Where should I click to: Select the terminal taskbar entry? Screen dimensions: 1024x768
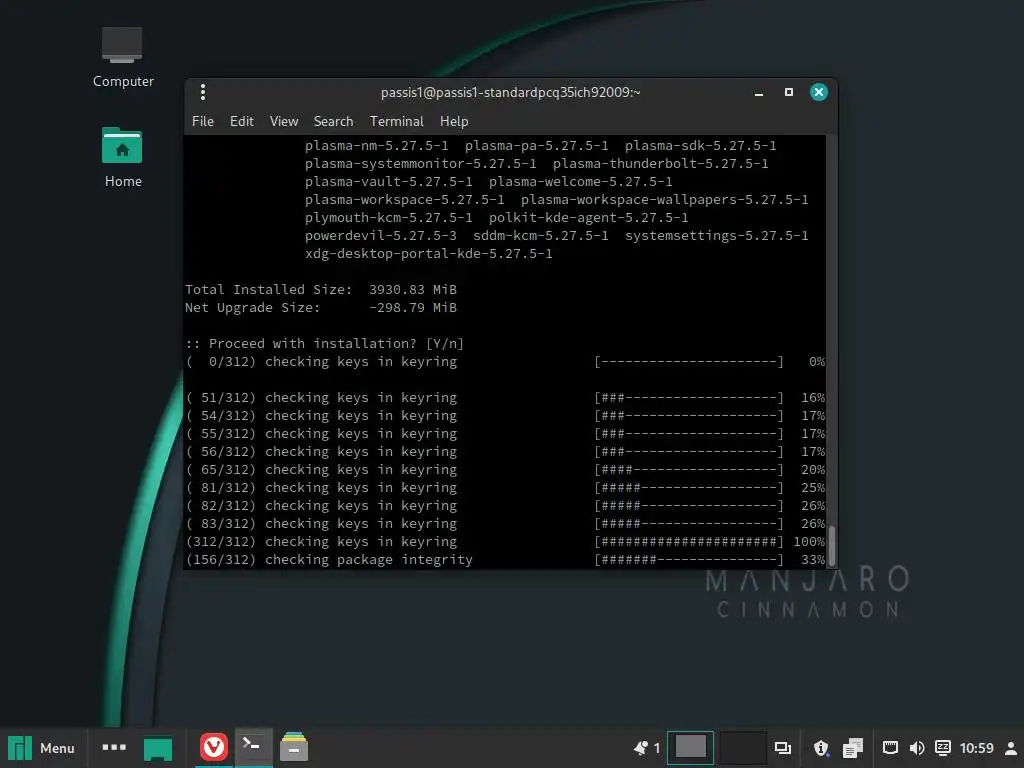point(253,747)
